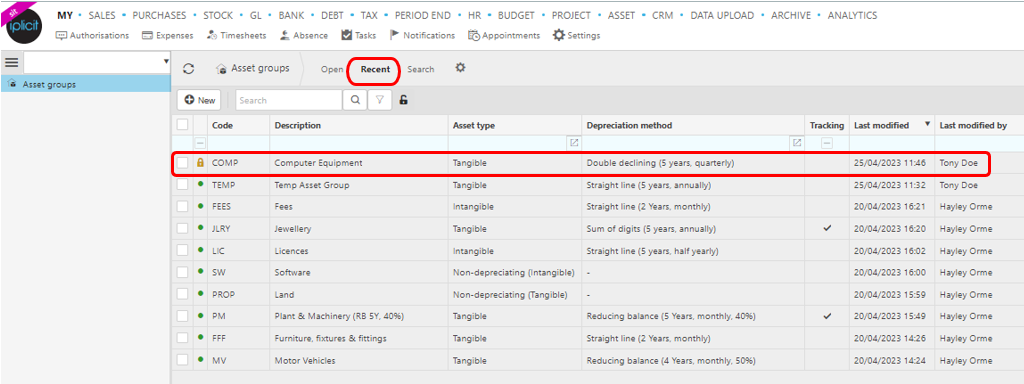Click the green status dot on TEMP row
The width and height of the screenshot is (1024, 384).
pos(200,184)
